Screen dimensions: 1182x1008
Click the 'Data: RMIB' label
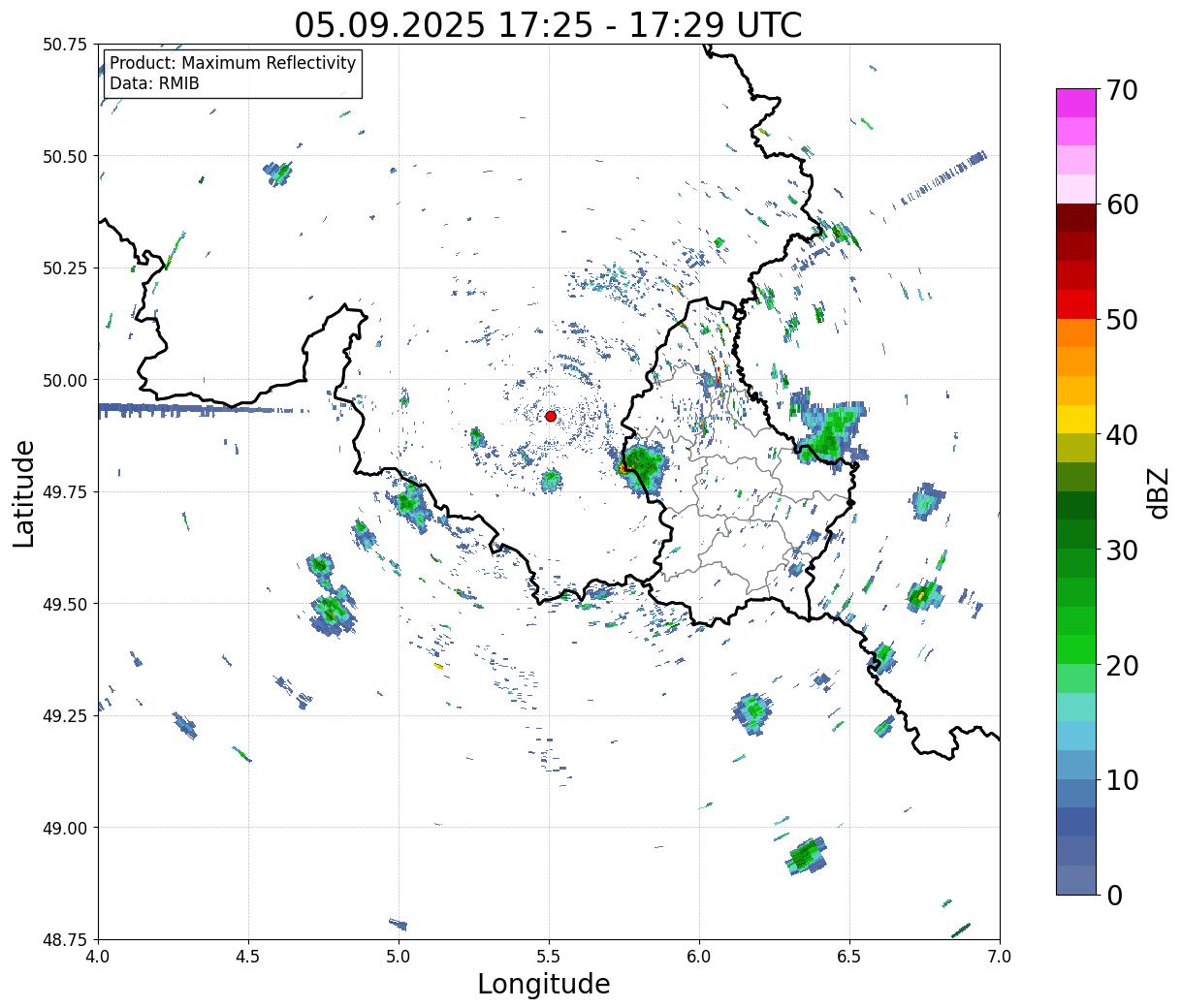[x=154, y=83]
